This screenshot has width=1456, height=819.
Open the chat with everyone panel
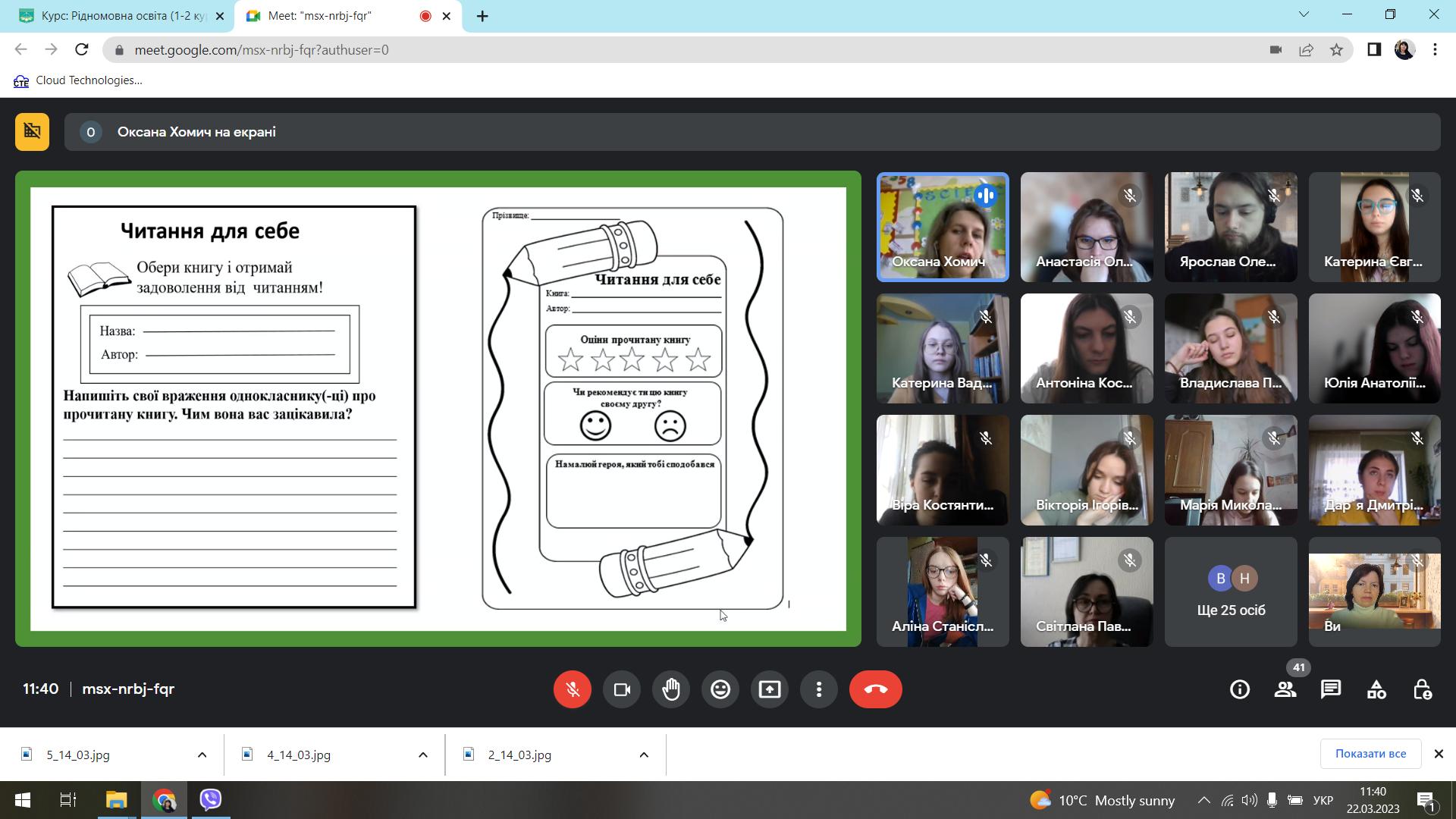pos(1330,689)
